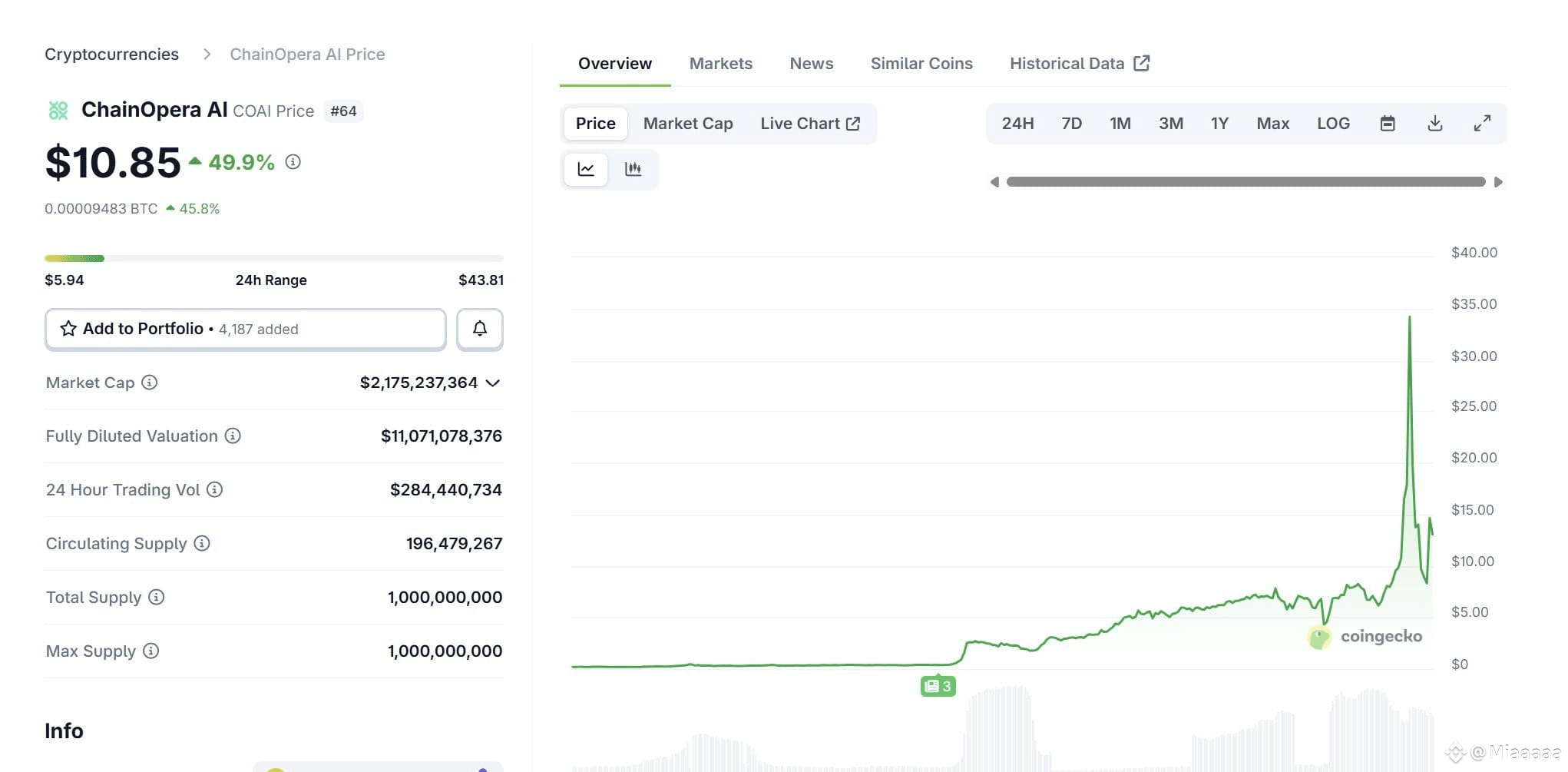Click the $5.94 24h low value
This screenshot has width=1568, height=772.
pyautogui.click(x=65, y=280)
